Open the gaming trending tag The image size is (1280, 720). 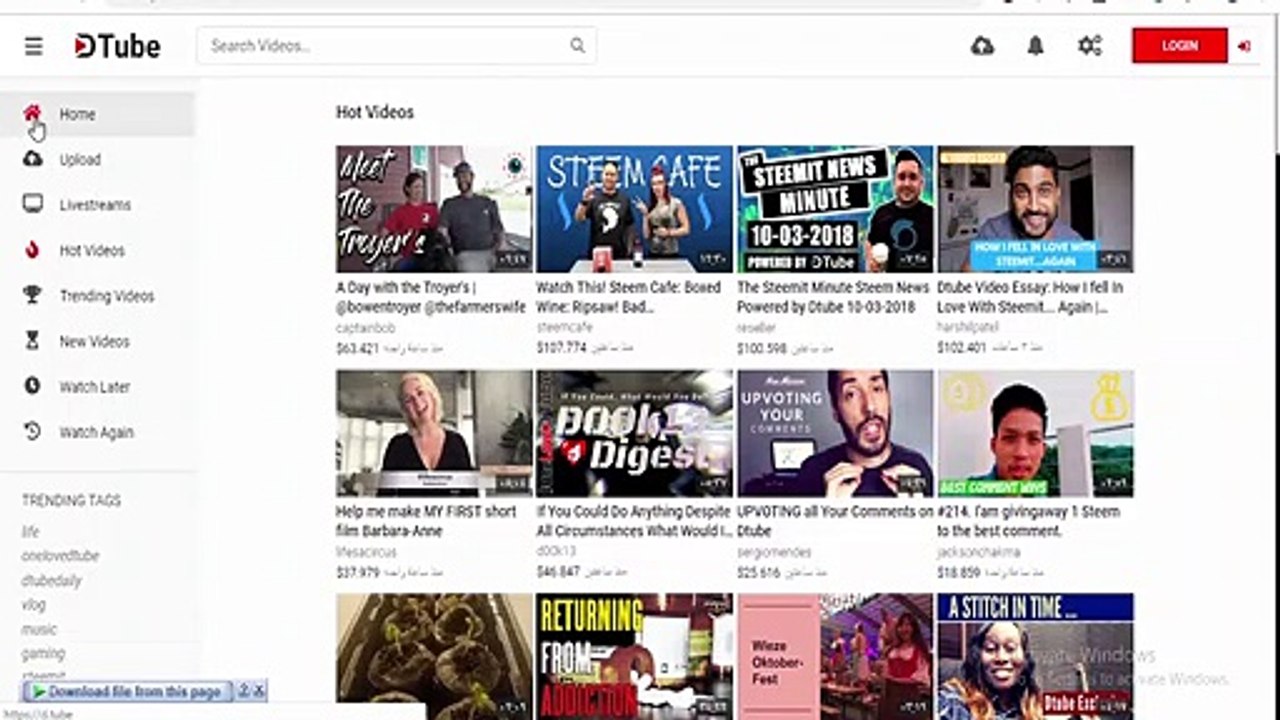[43, 653]
